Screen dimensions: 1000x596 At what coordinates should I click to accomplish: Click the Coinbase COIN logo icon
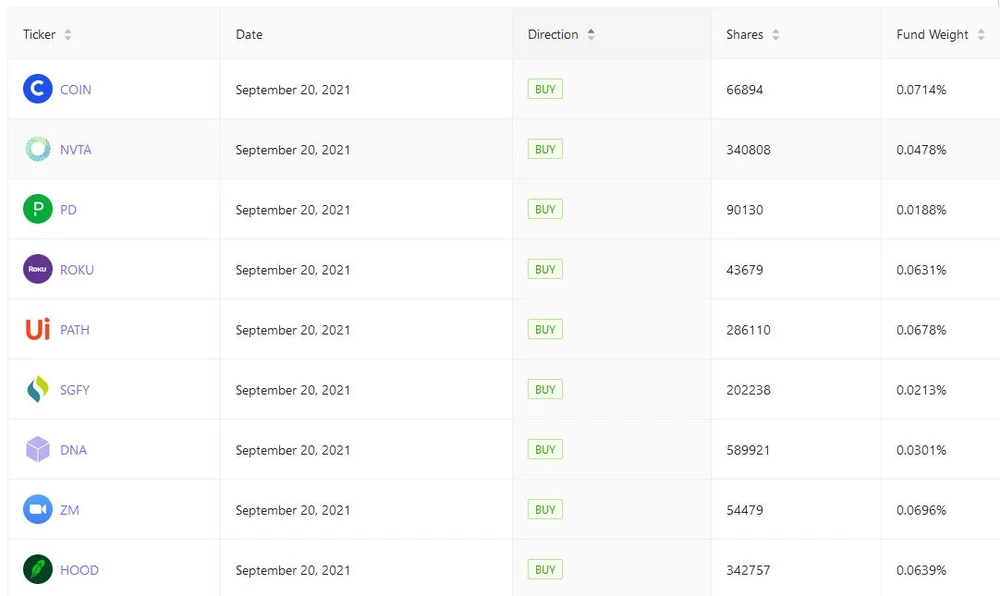38,90
